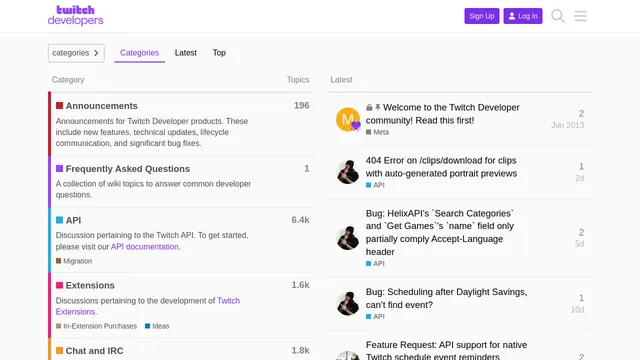
Task: Click API tag under Daylight Savings topic
Action: pyautogui.click(x=375, y=316)
